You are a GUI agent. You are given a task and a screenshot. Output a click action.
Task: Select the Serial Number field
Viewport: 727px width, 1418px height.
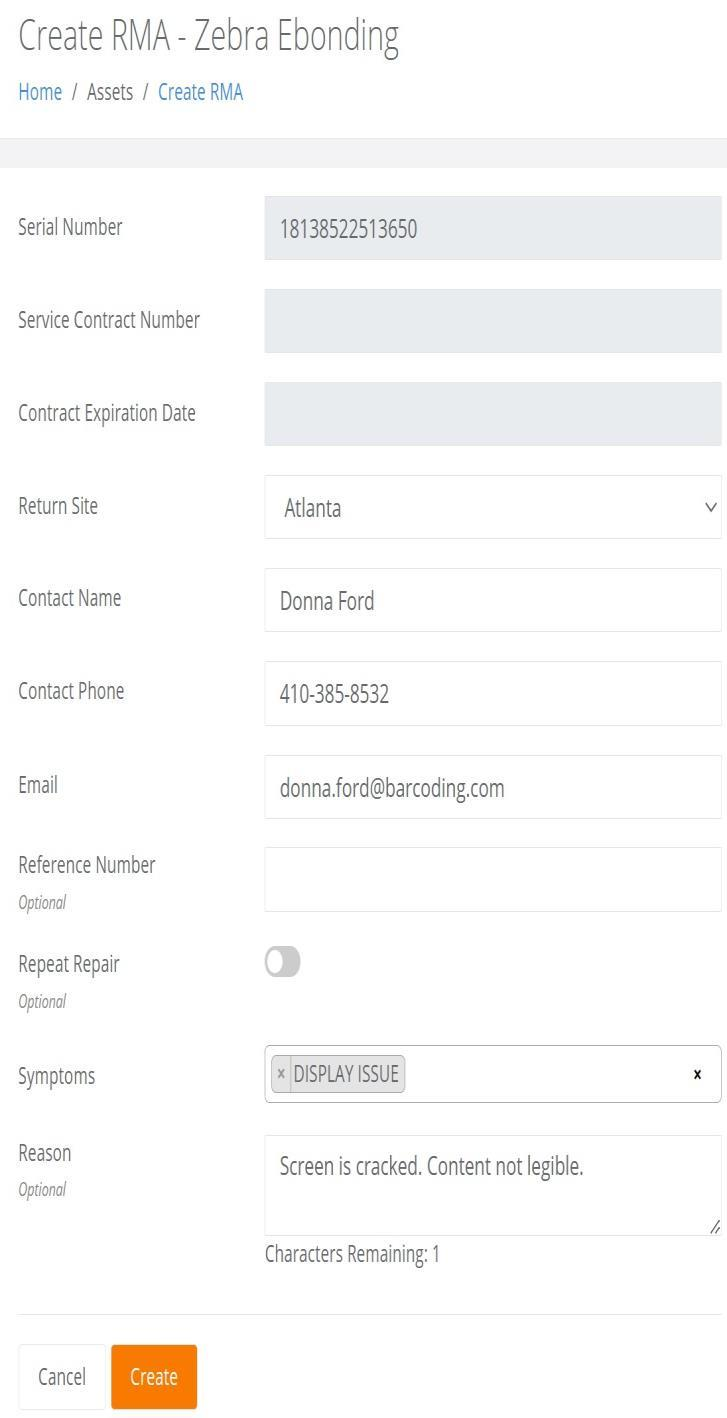coord(493,228)
